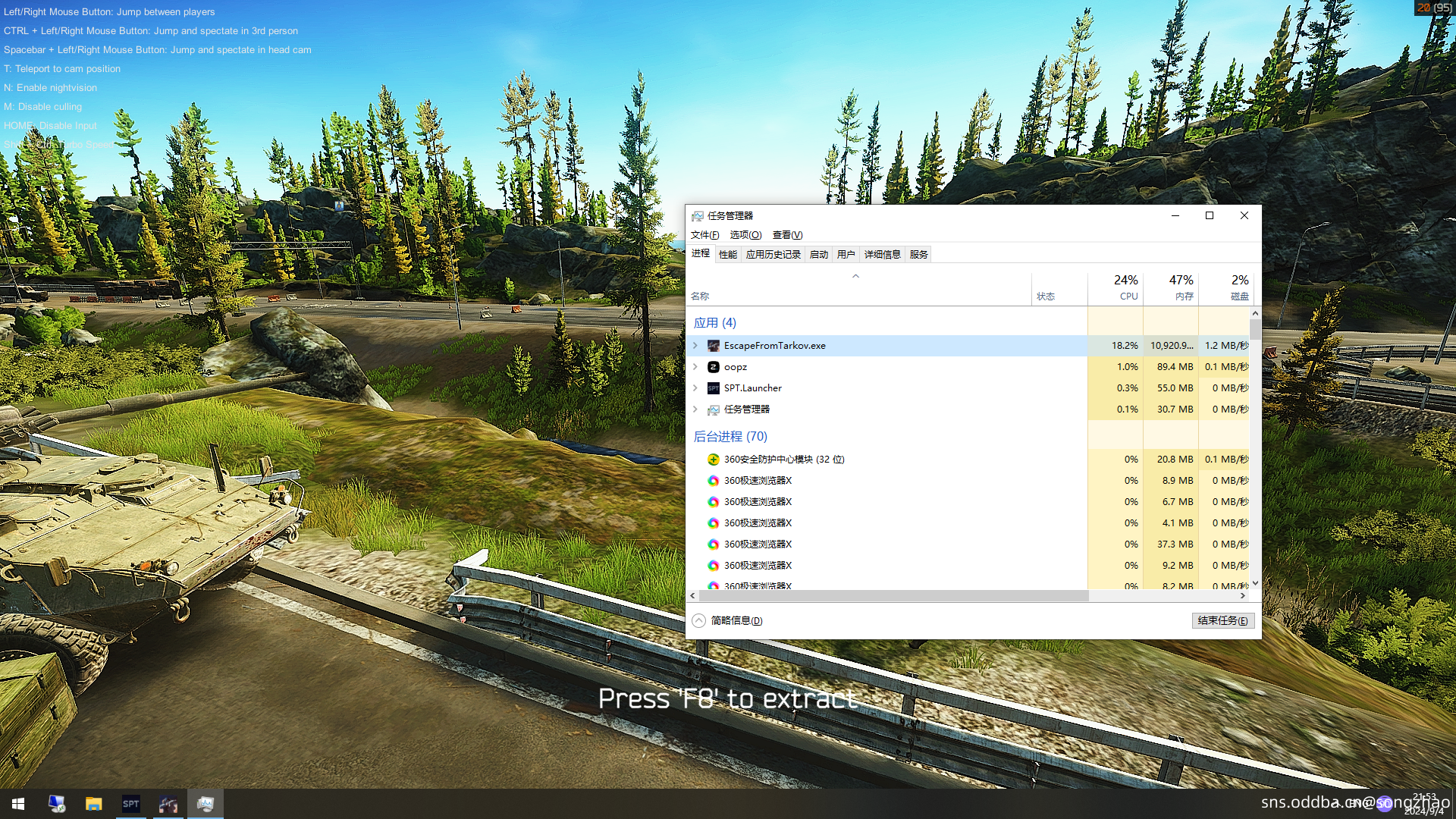Click horizontal scrollbar left arrow

tap(693, 597)
